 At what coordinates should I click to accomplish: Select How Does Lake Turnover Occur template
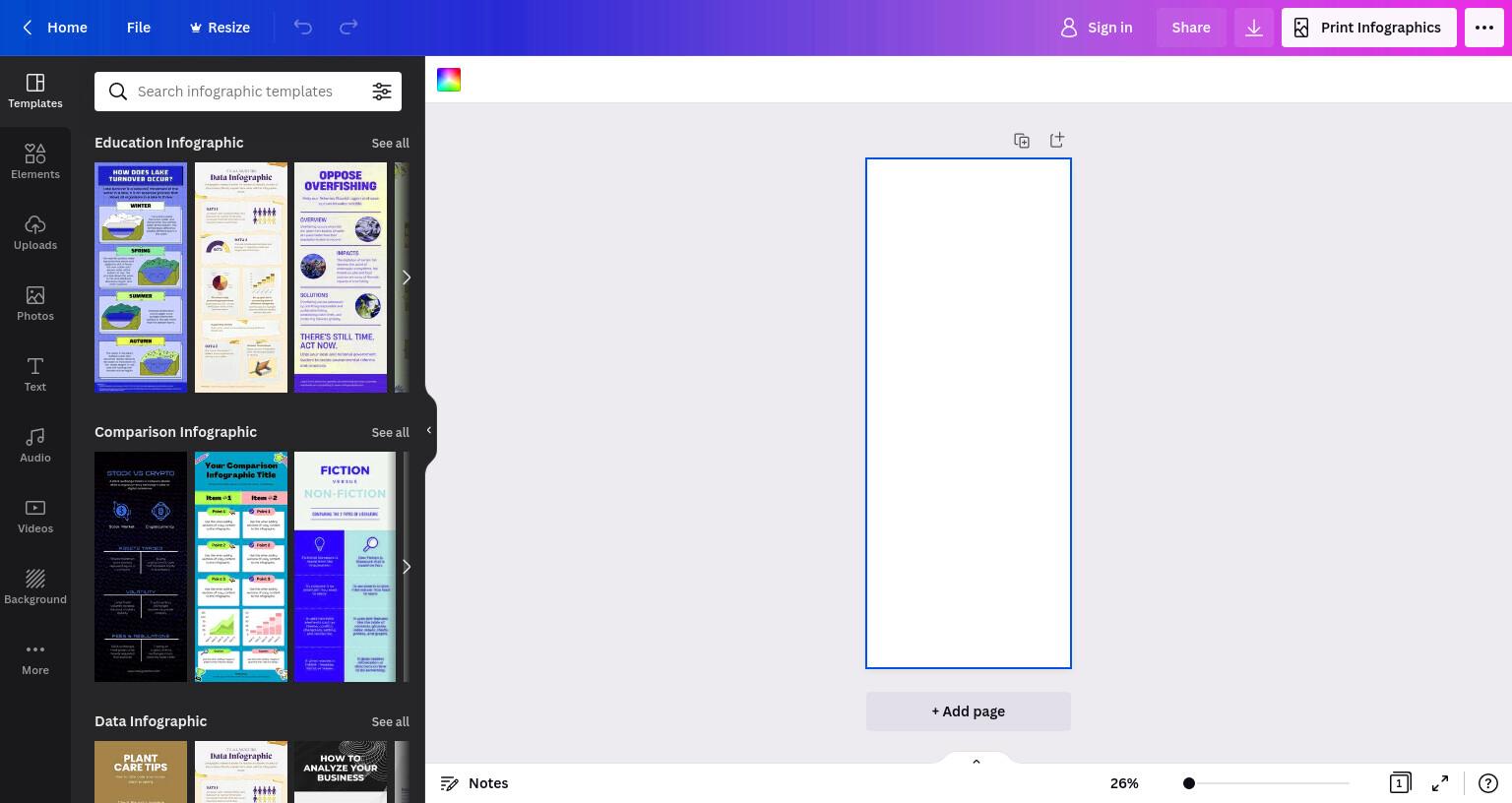141,278
